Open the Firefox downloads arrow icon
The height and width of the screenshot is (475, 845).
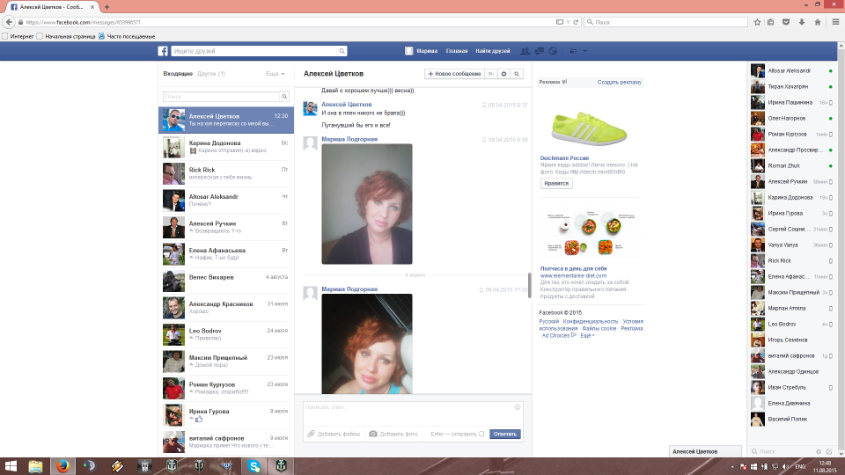pos(802,22)
